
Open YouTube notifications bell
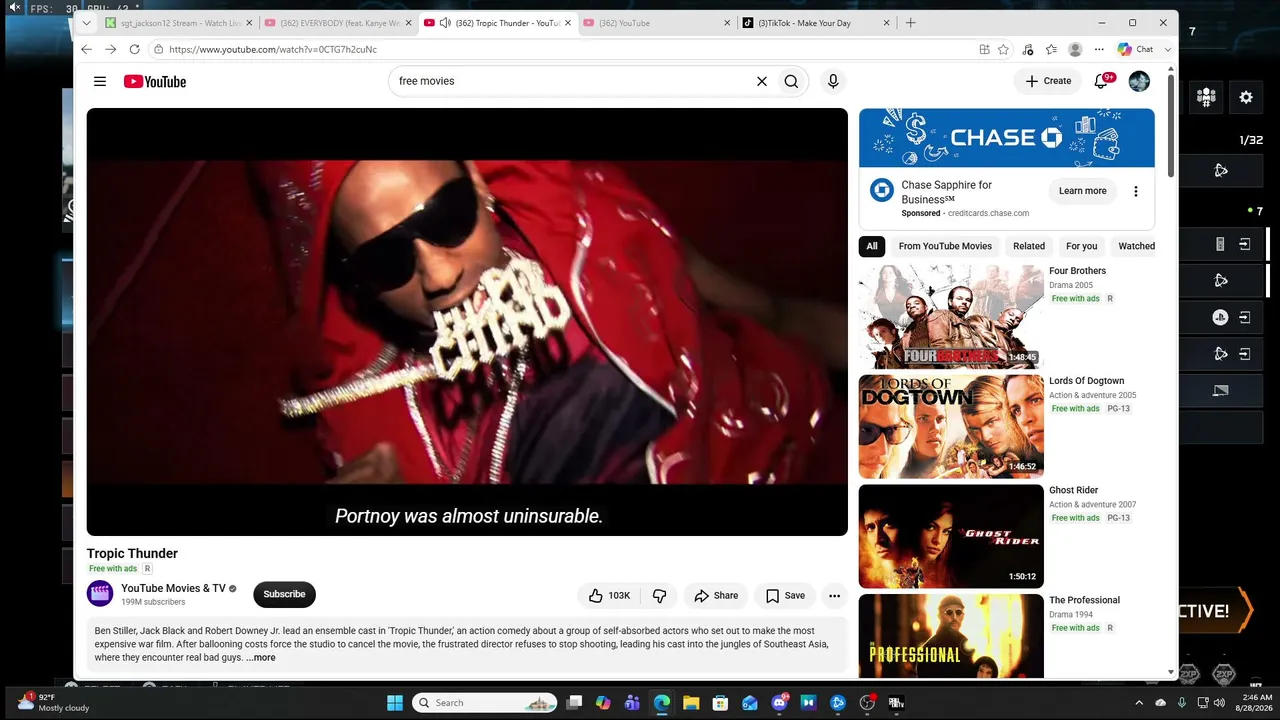(x=1102, y=81)
